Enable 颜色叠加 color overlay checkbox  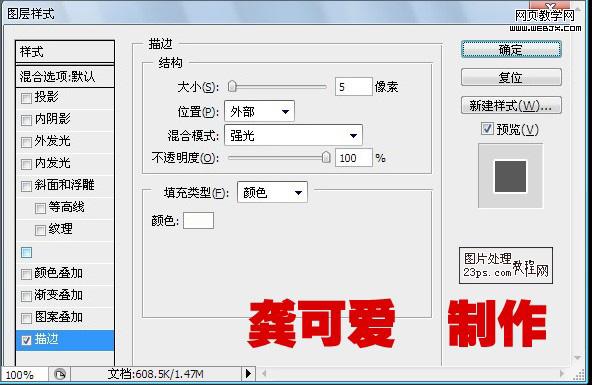[26, 274]
